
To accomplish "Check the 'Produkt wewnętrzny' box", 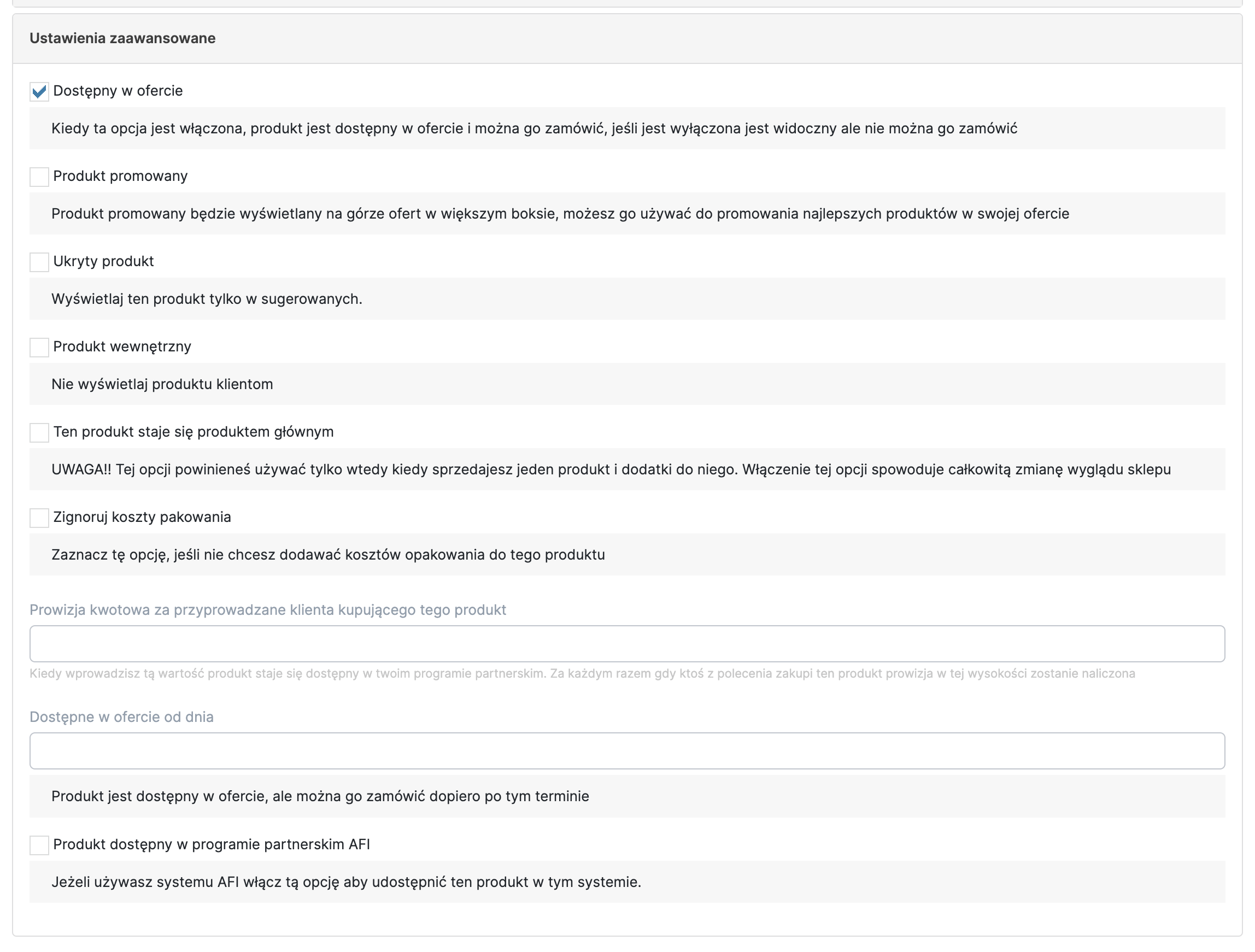I will click(39, 347).
